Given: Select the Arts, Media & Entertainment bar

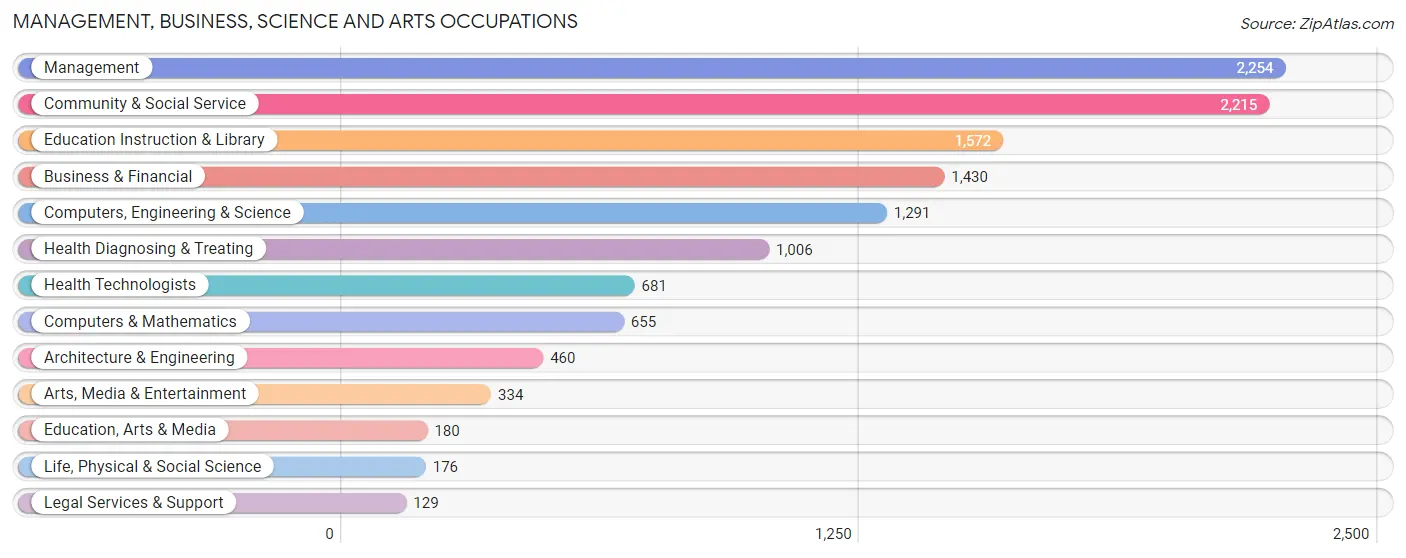Looking at the screenshot, I should (254, 394).
